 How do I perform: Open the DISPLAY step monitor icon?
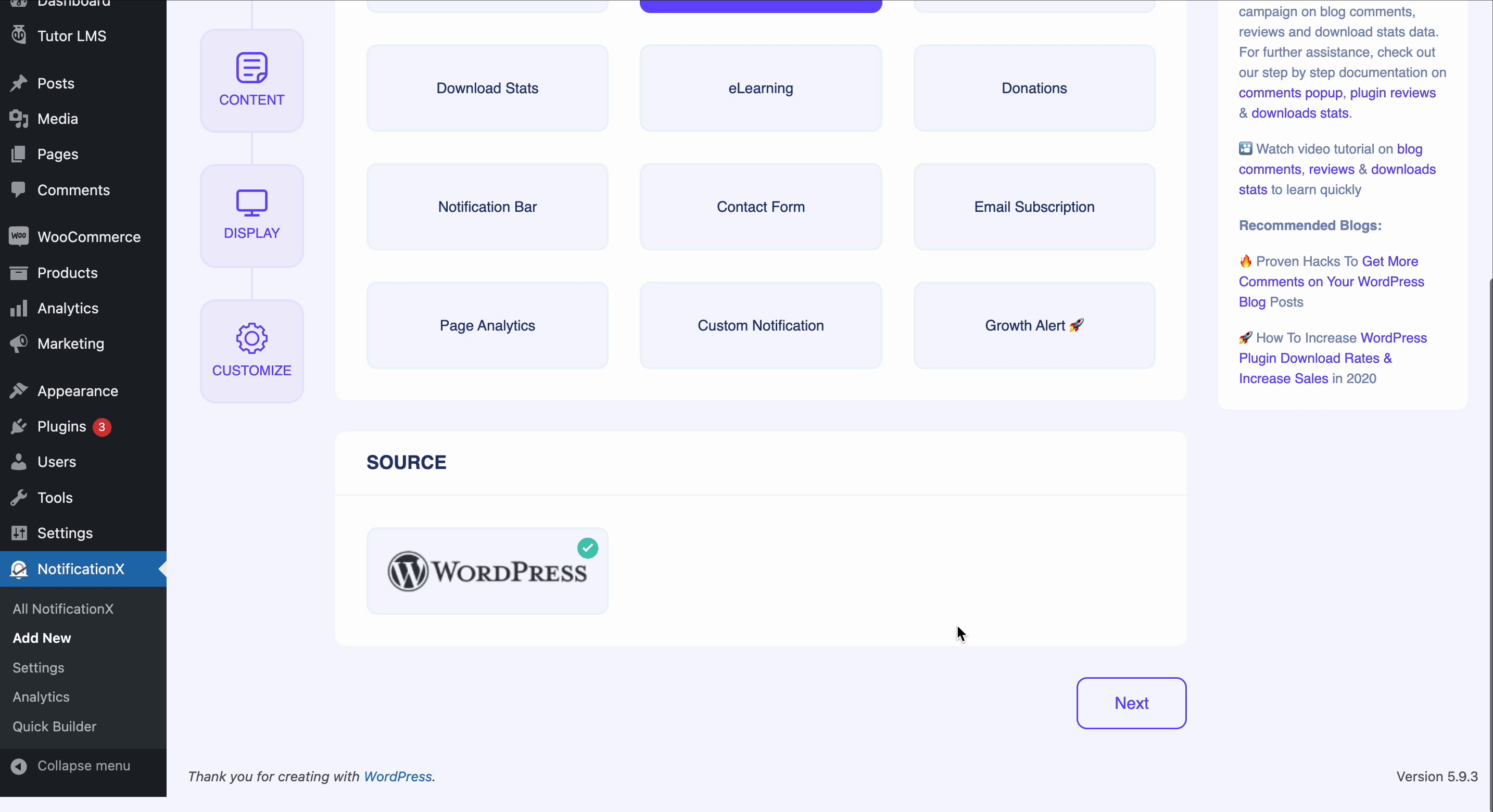[251, 203]
